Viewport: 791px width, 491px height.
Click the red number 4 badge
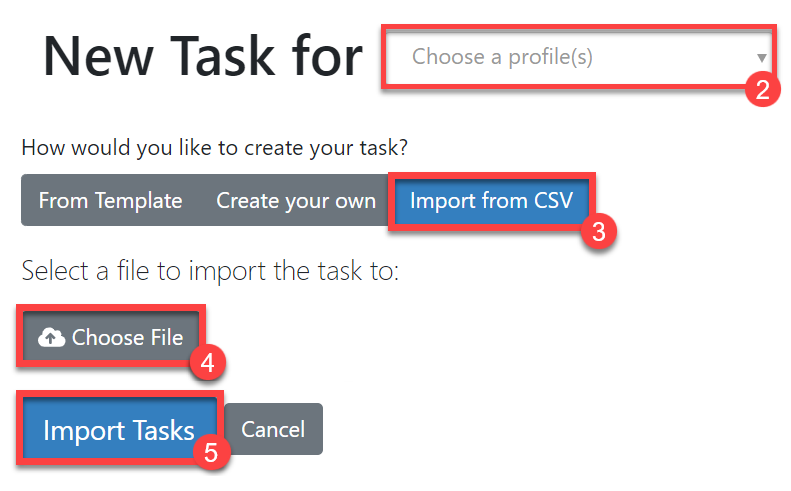[x=208, y=364]
